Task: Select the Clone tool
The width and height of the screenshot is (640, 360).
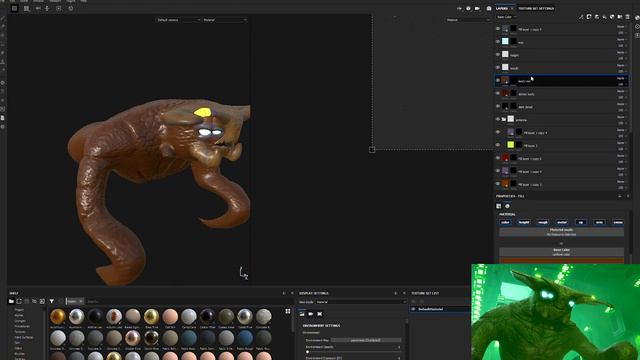Action: pos(3,62)
